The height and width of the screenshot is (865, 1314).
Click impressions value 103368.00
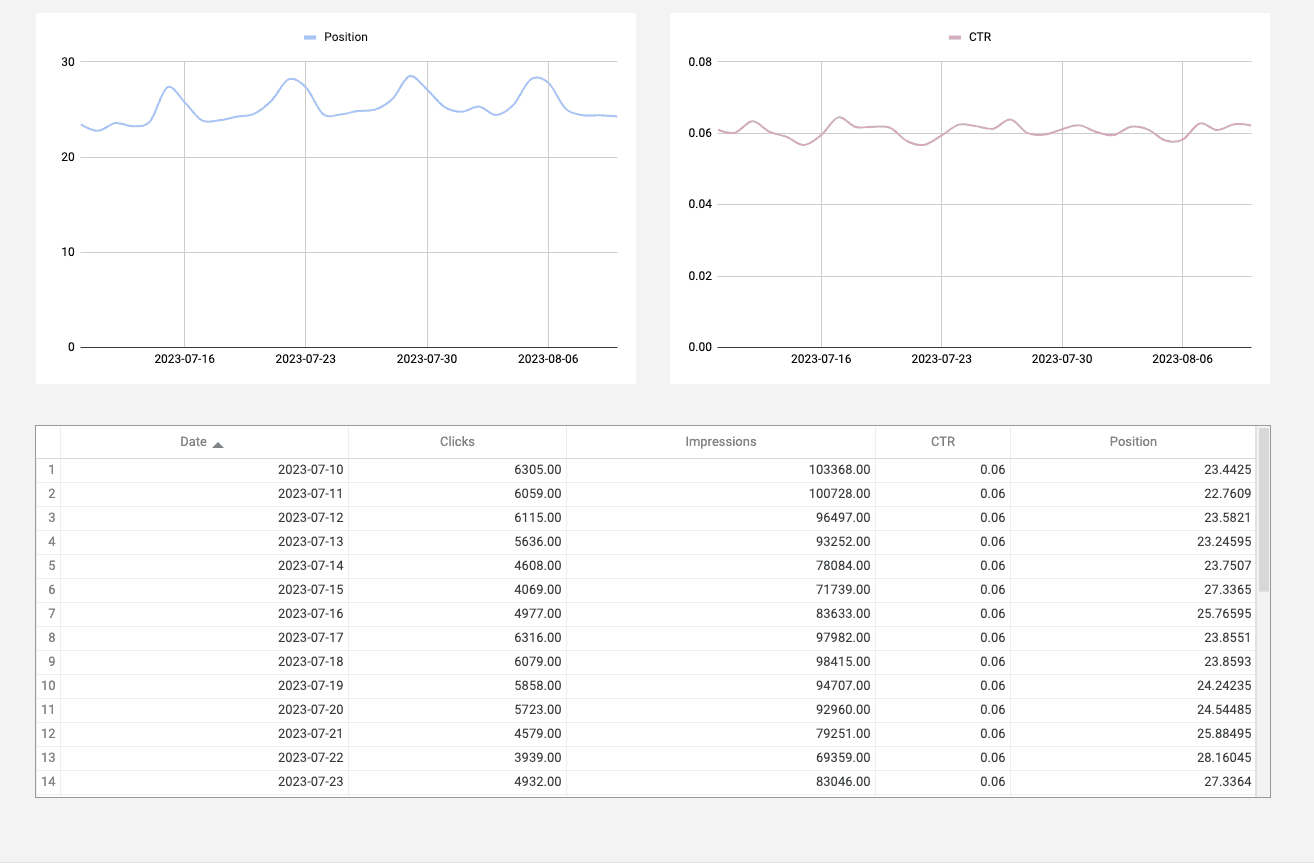(x=839, y=469)
